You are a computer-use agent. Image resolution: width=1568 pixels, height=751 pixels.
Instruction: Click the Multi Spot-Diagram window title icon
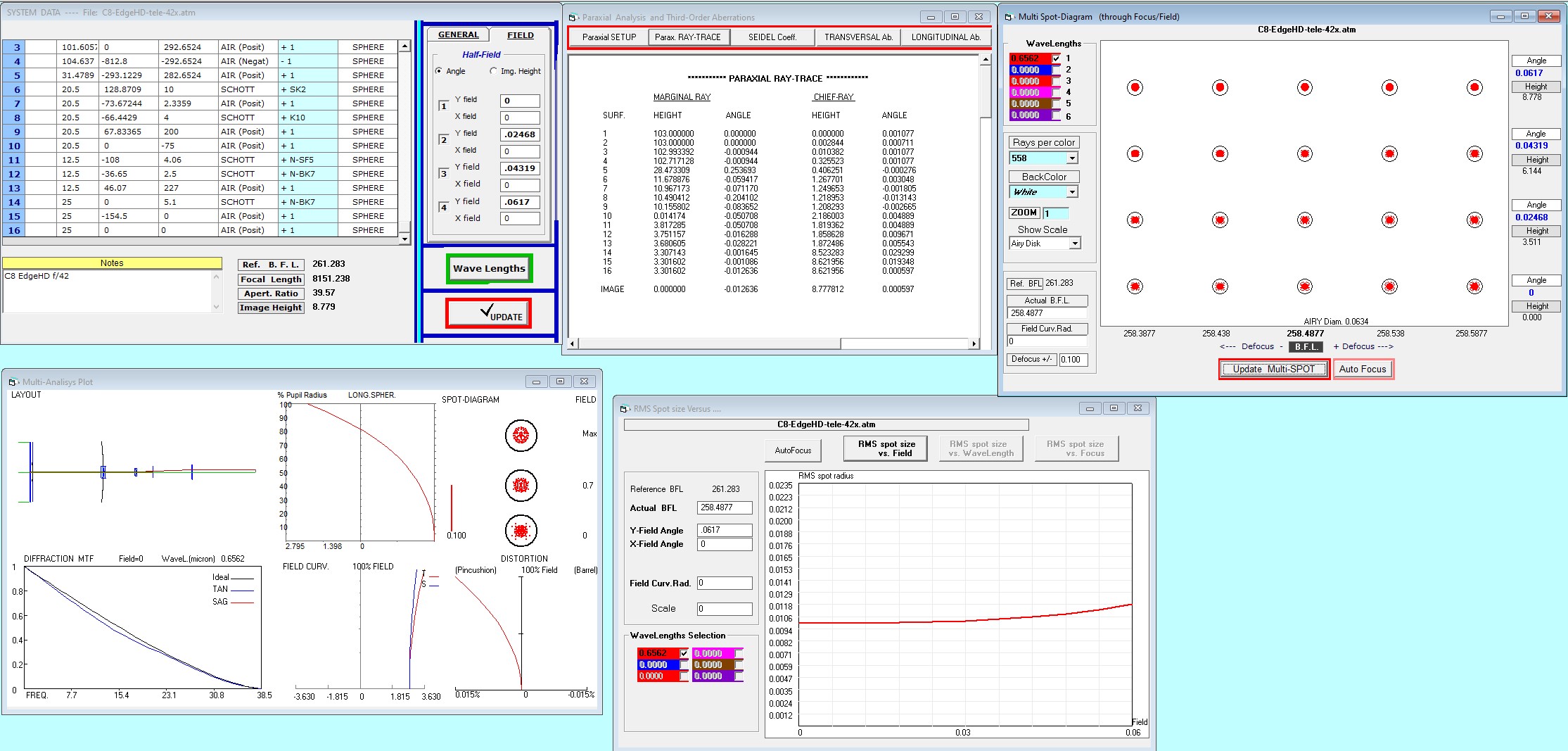pos(1008,17)
